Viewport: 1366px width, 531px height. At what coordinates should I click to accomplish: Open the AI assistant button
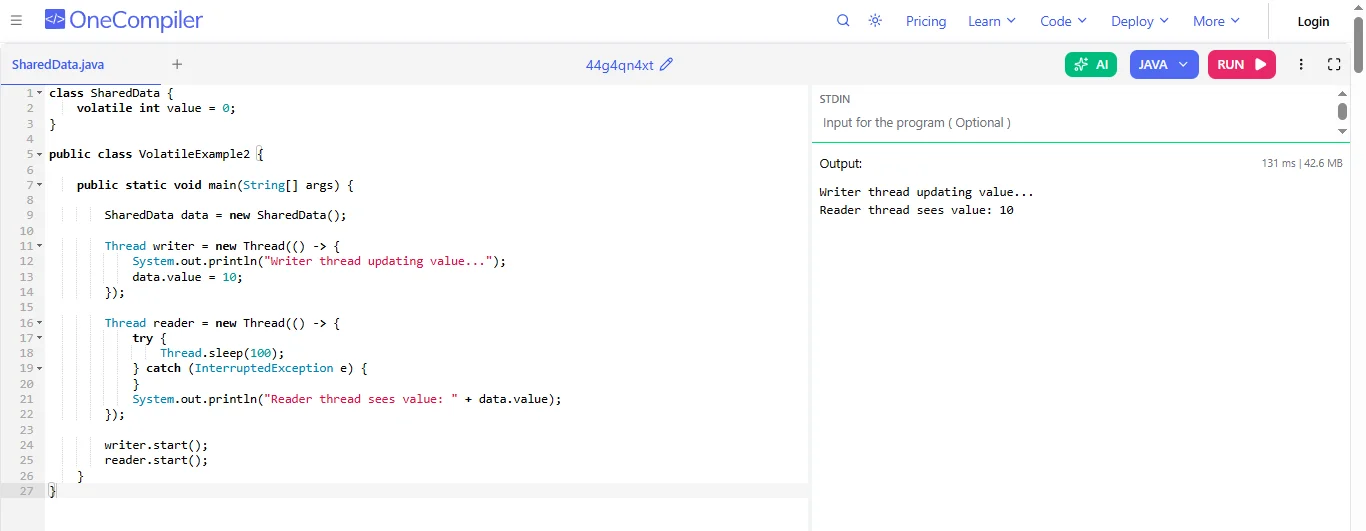(1091, 64)
